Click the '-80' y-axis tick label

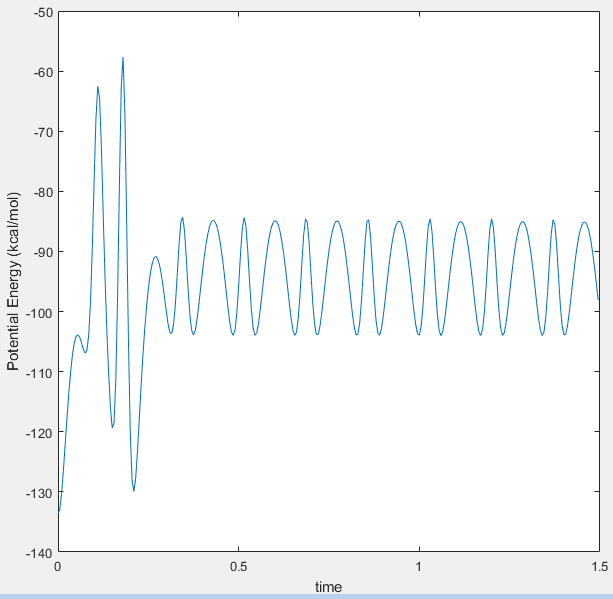pos(43,192)
